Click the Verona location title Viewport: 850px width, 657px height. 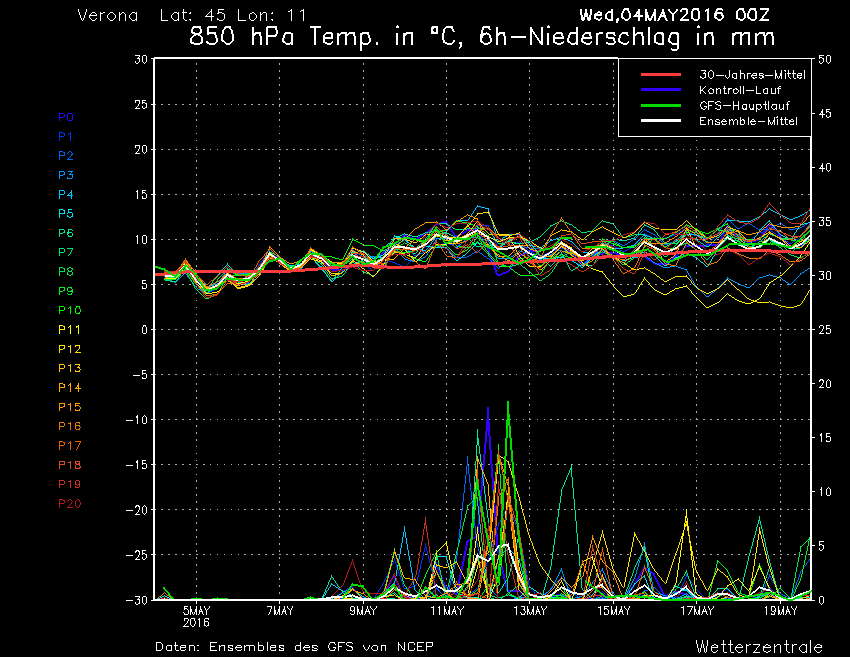pyautogui.click(x=108, y=15)
